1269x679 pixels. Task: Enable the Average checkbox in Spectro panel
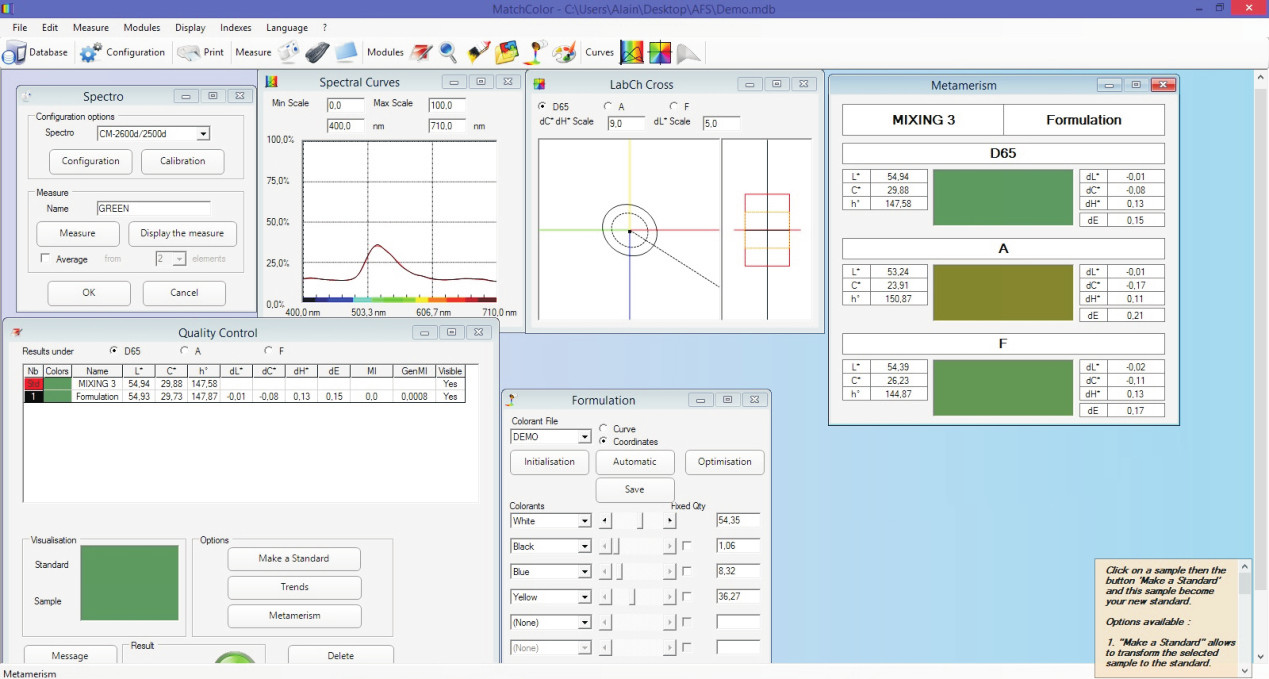pyautogui.click(x=46, y=257)
